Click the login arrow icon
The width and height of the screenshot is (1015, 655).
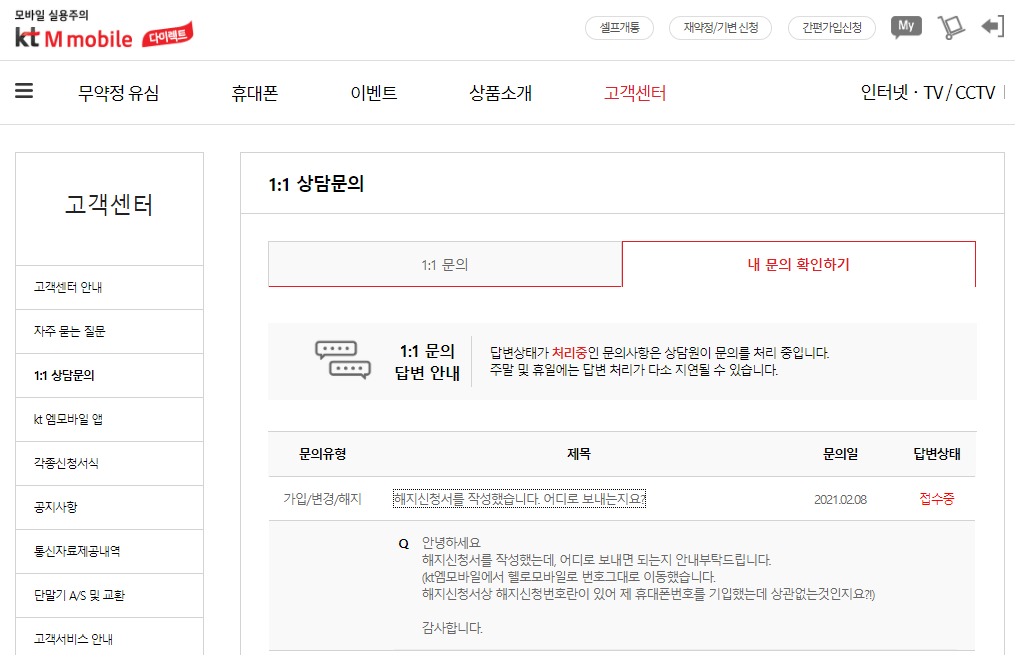click(x=992, y=27)
